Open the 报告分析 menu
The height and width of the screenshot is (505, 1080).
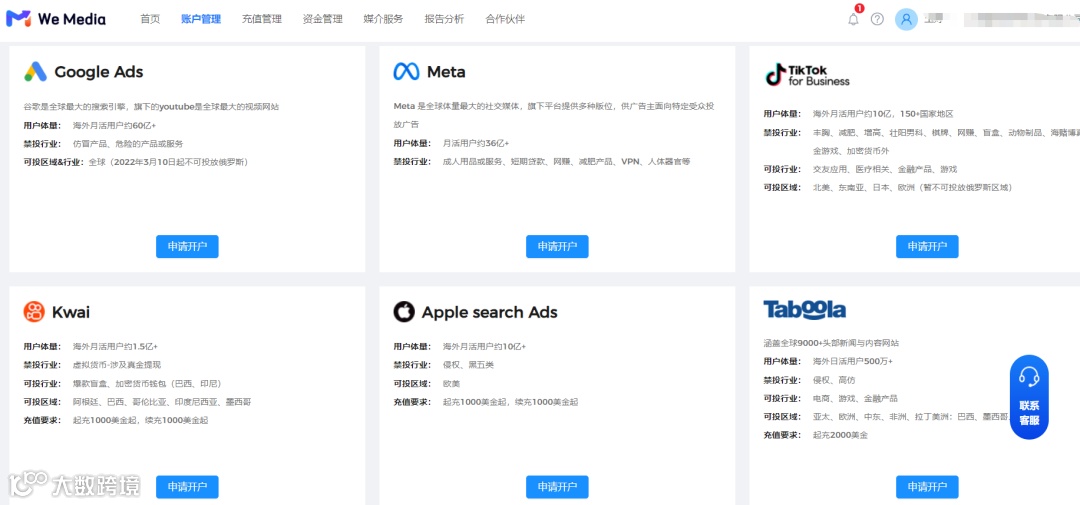pyautogui.click(x=444, y=19)
